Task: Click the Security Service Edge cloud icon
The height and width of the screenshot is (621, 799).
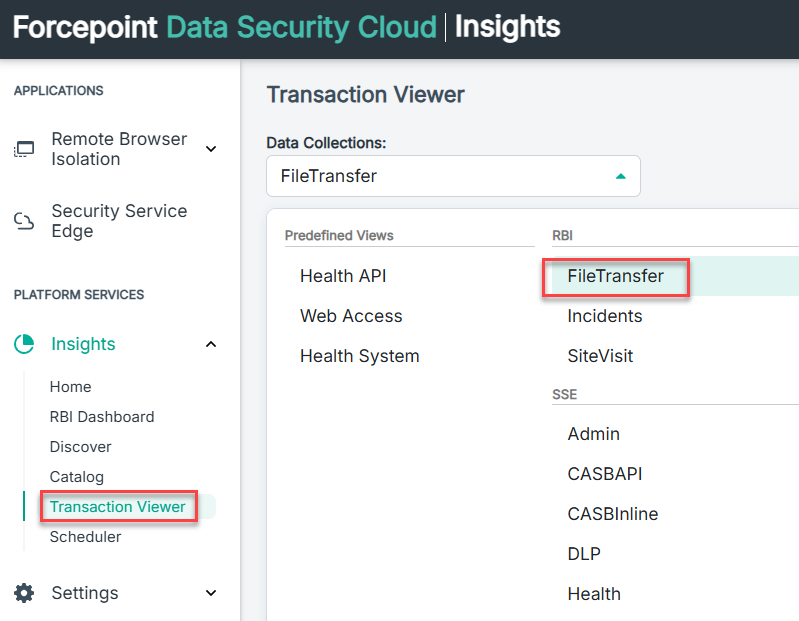Action: [23, 221]
